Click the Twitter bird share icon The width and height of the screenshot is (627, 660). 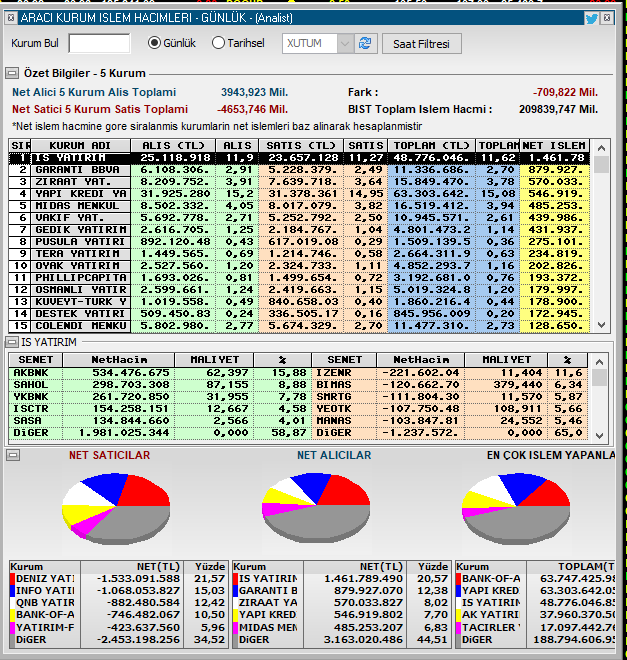pos(591,18)
